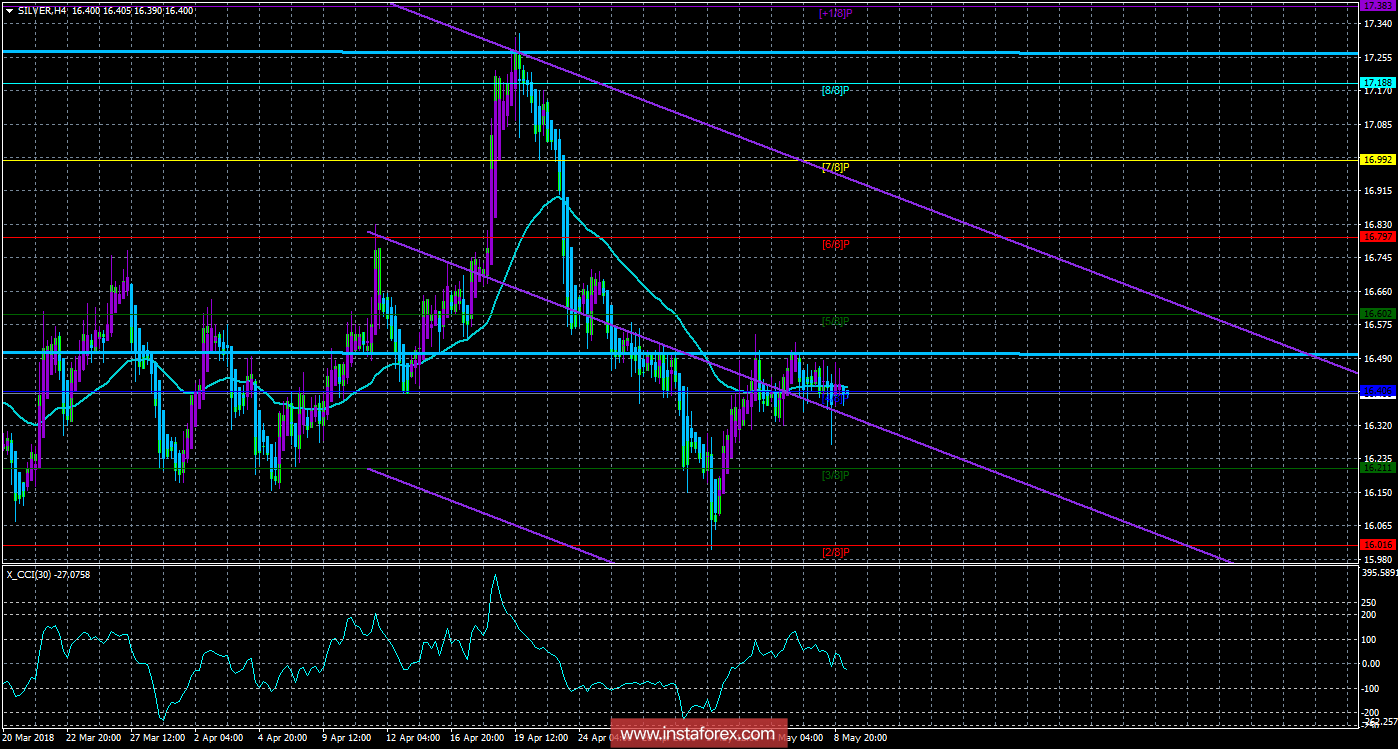Image resolution: width=1398 pixels, height=749 pixels.
Task: Click the 20 Mar 2018 date label
Action: pyautogui.click(x=30, y=739)
